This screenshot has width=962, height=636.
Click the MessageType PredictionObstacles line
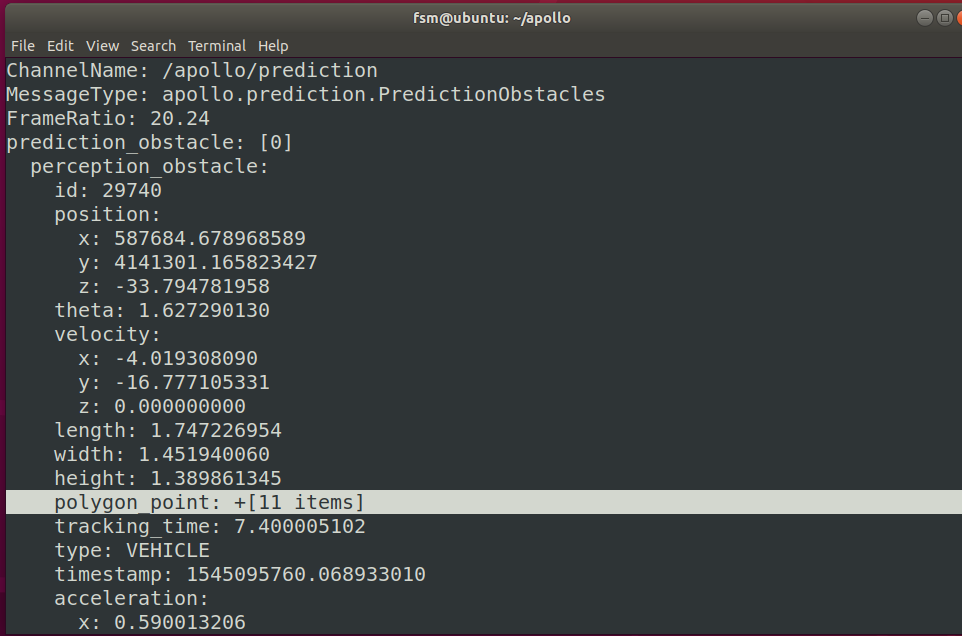tap(304, 94)
